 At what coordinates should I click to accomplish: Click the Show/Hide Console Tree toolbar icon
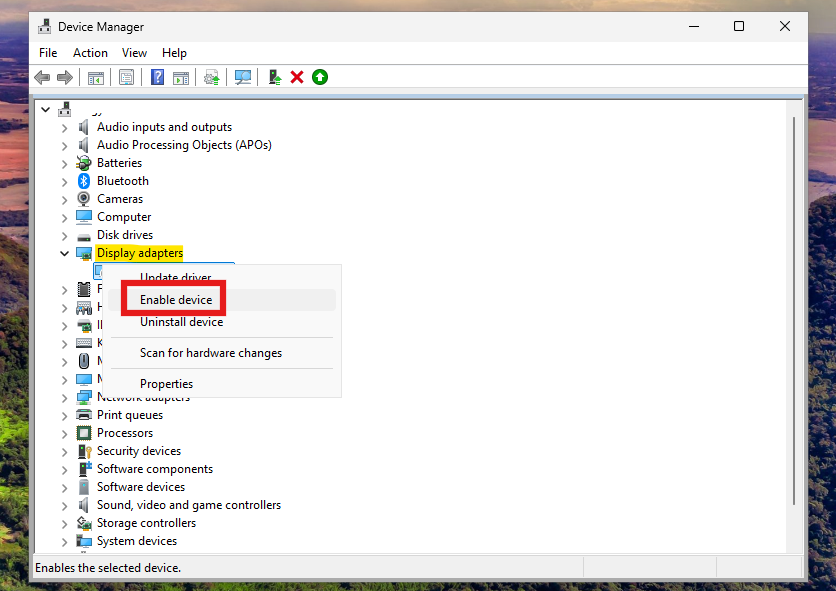coord(96,77)
